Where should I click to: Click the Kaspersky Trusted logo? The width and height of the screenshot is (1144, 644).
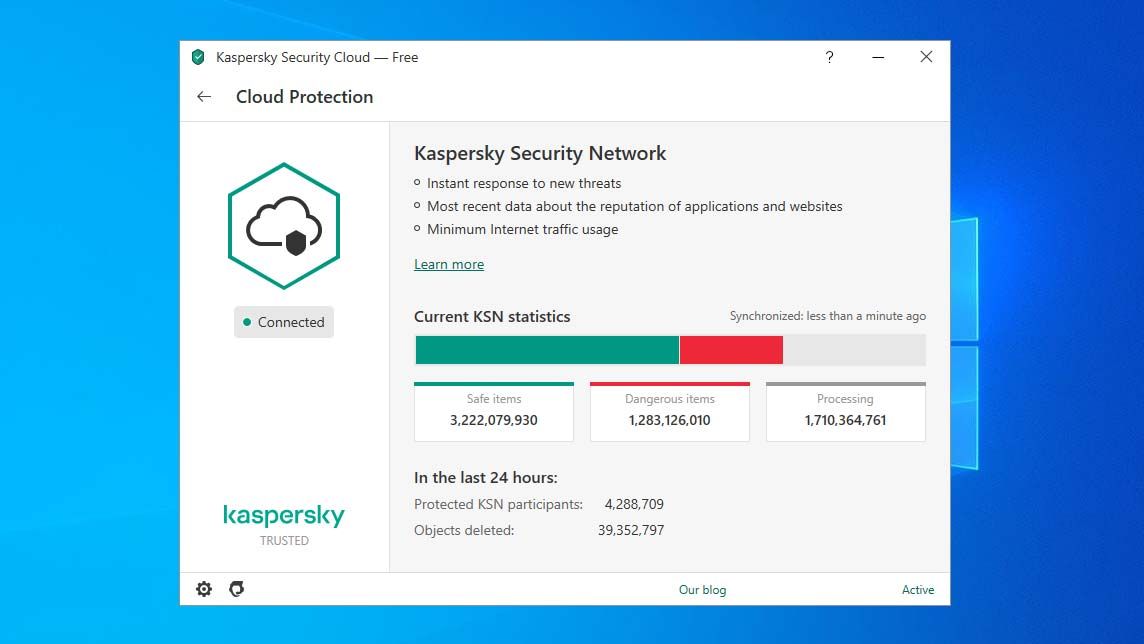tap(284, 524)
